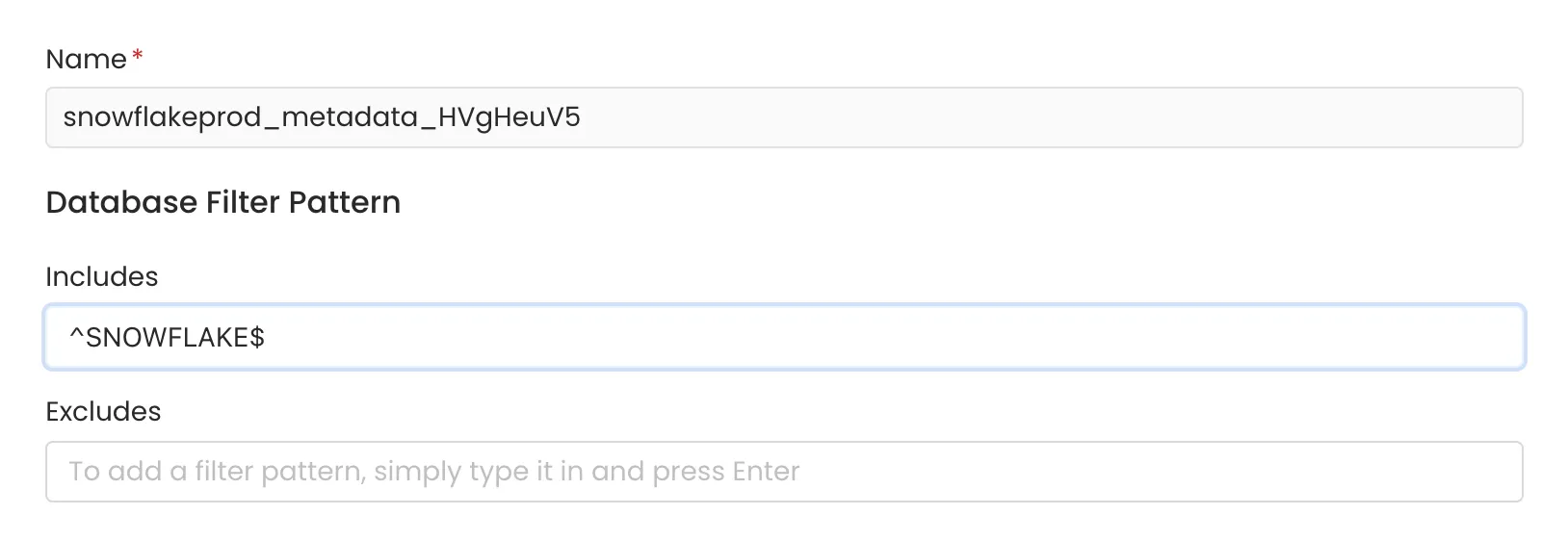Click the Includes label text
This screenshot has width=1568, height=541.
(101, 277)
